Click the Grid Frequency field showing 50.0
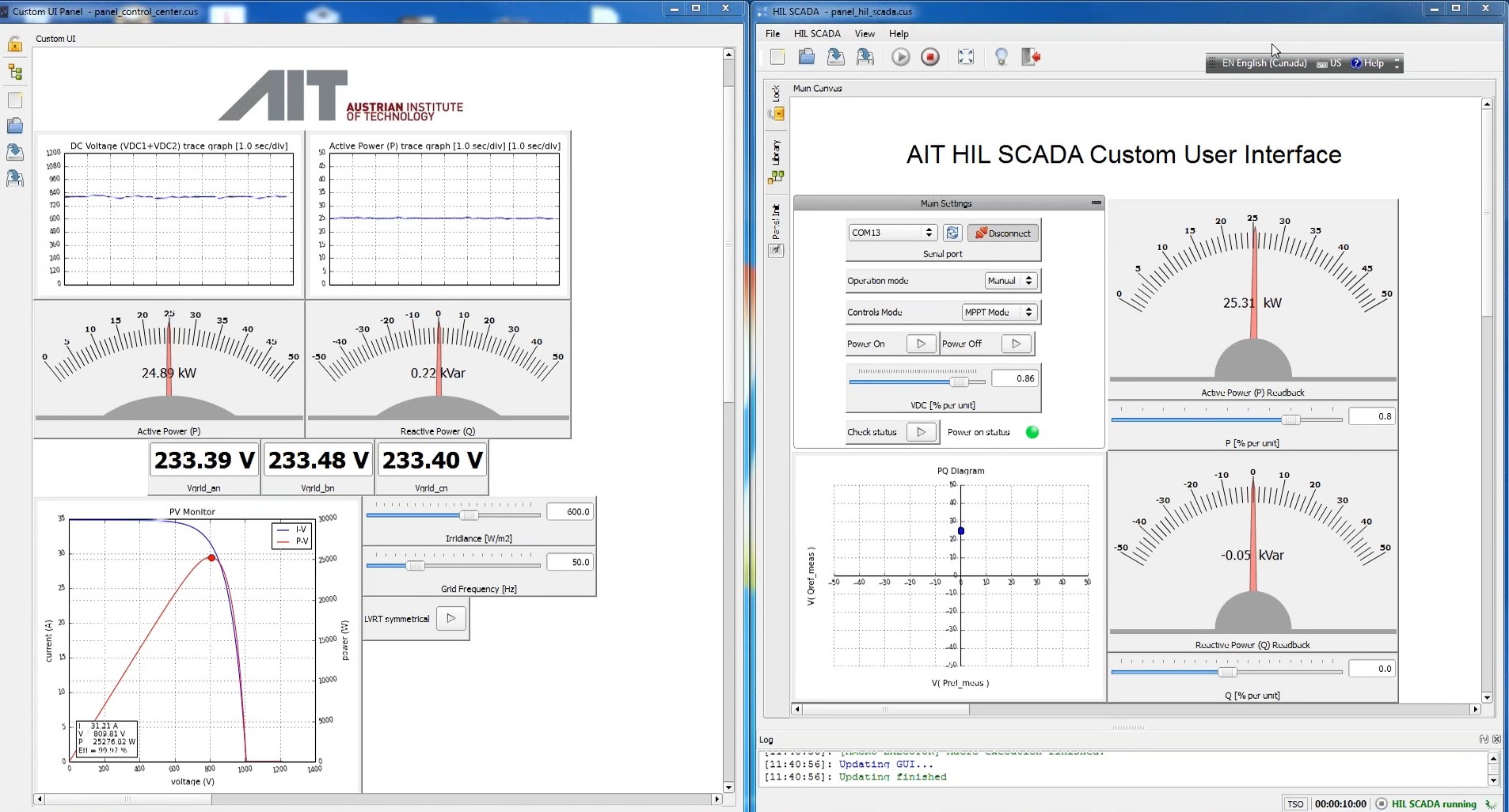This screenshot has height=812, width=1509. (569, 562)
